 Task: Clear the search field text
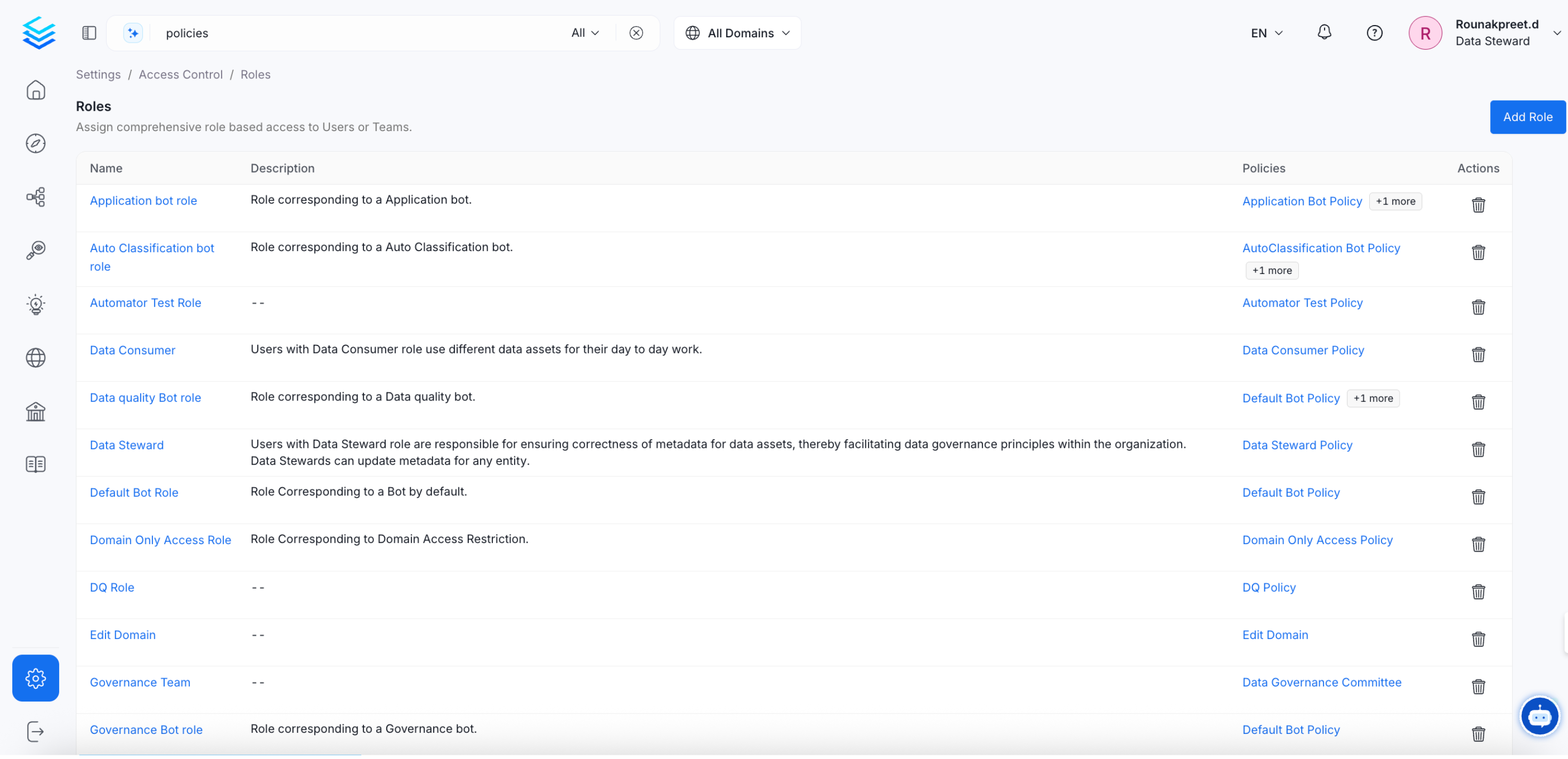pos(636,33)
